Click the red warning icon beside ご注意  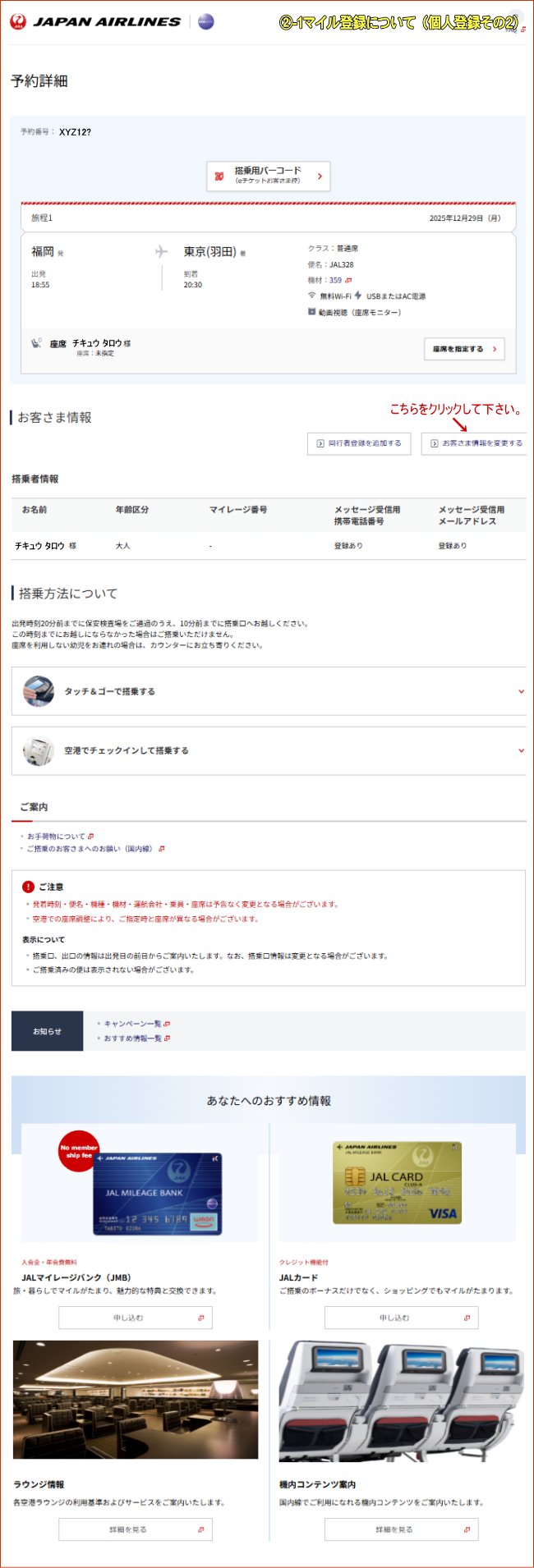coord(28,887)
